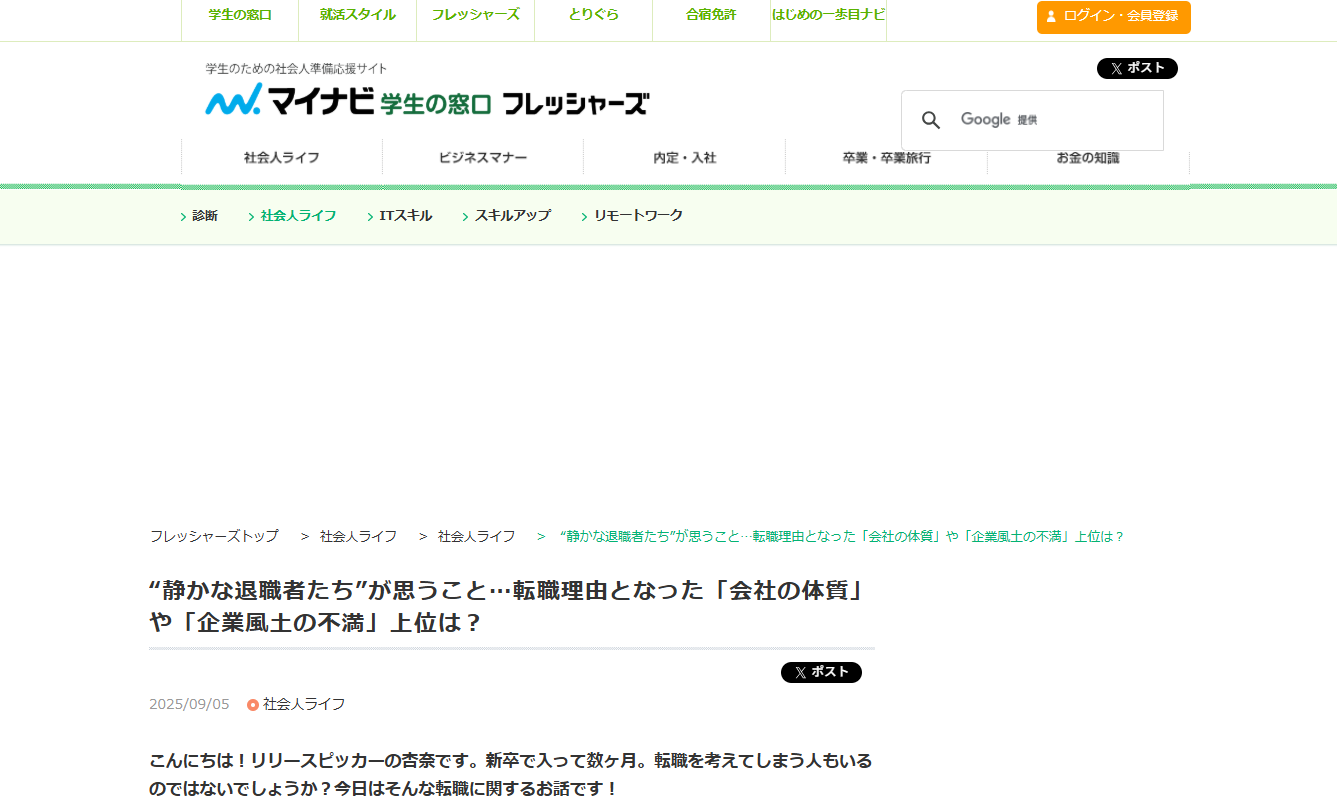Image resolution: width=1337 pixels, height=802 pixels.
Task: Click the login and member registration button
Action: (x=1113, y=17)
